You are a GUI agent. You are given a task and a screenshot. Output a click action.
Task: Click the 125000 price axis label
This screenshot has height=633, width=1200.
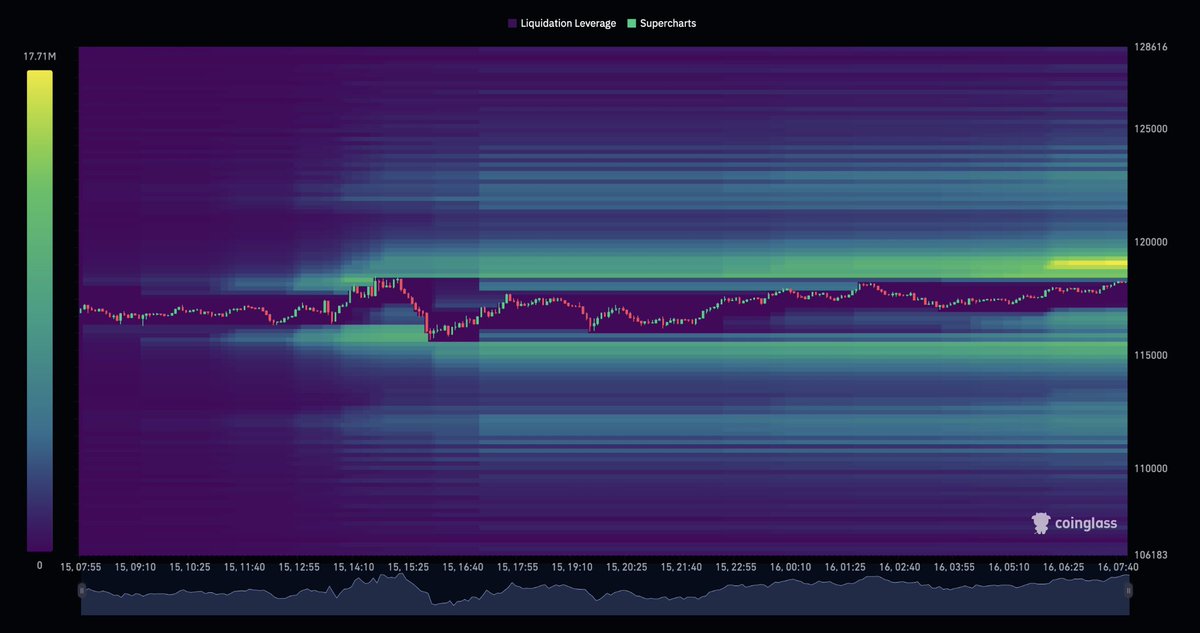(x=1149, y=129)
